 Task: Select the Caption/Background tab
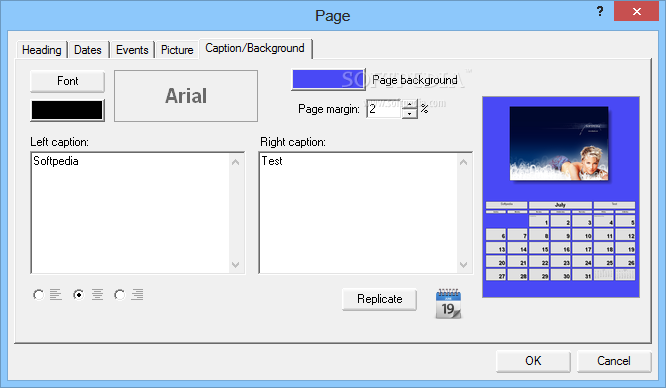[255, 48]
